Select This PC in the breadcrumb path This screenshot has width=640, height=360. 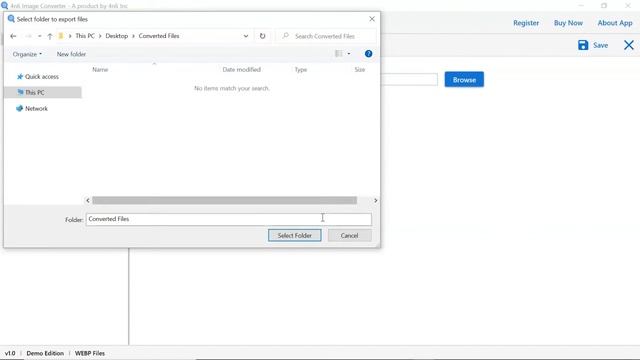click(85, 36)
